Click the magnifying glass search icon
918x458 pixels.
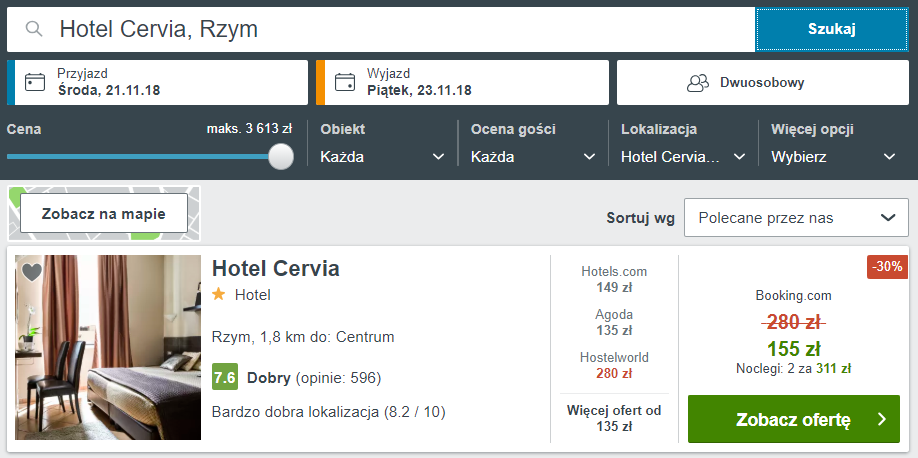point(35,29)
